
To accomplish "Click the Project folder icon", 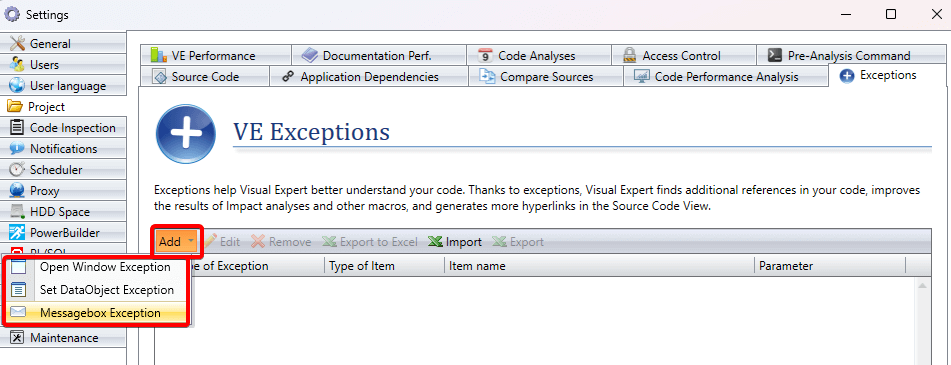I will [x=15, y=107].
